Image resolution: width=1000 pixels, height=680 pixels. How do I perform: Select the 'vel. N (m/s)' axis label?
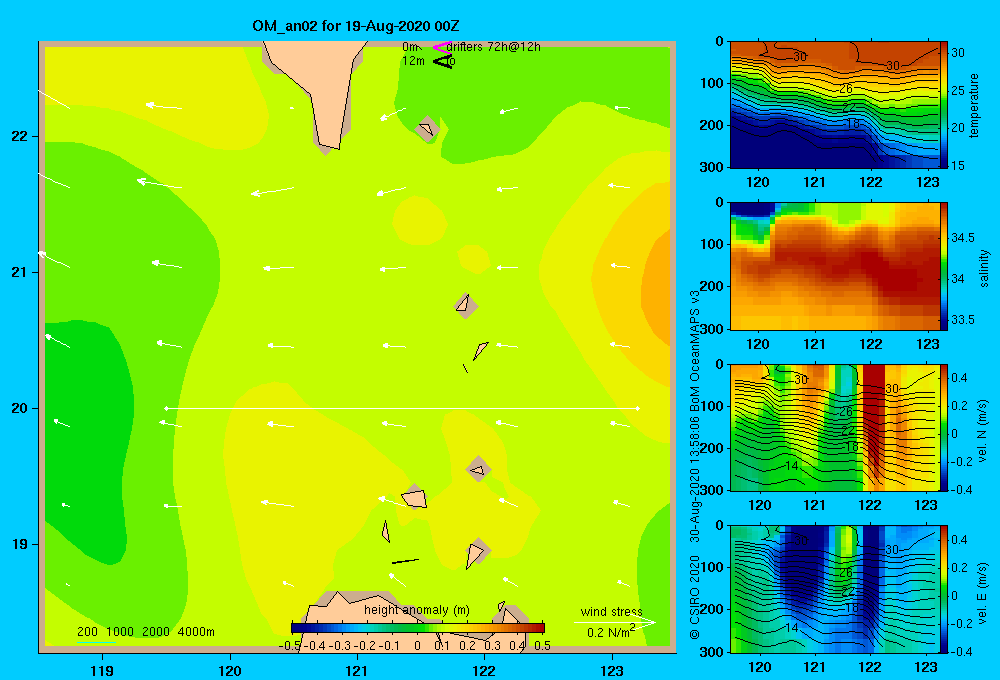[983, 431]
